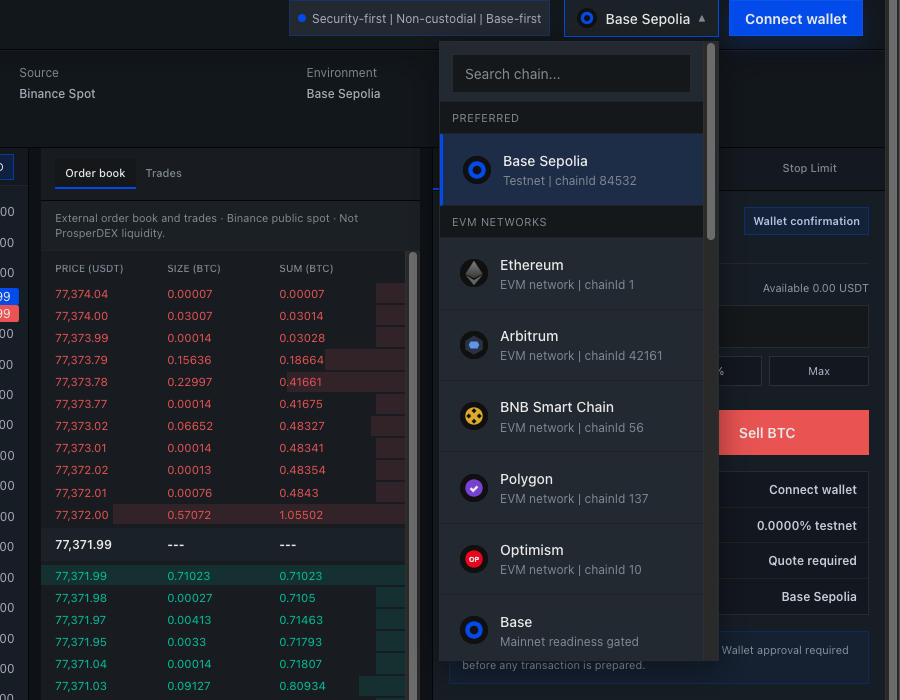Click the Base Sepolia chain icon in the list
900x700 pixels.
click(x=477, y=170)
